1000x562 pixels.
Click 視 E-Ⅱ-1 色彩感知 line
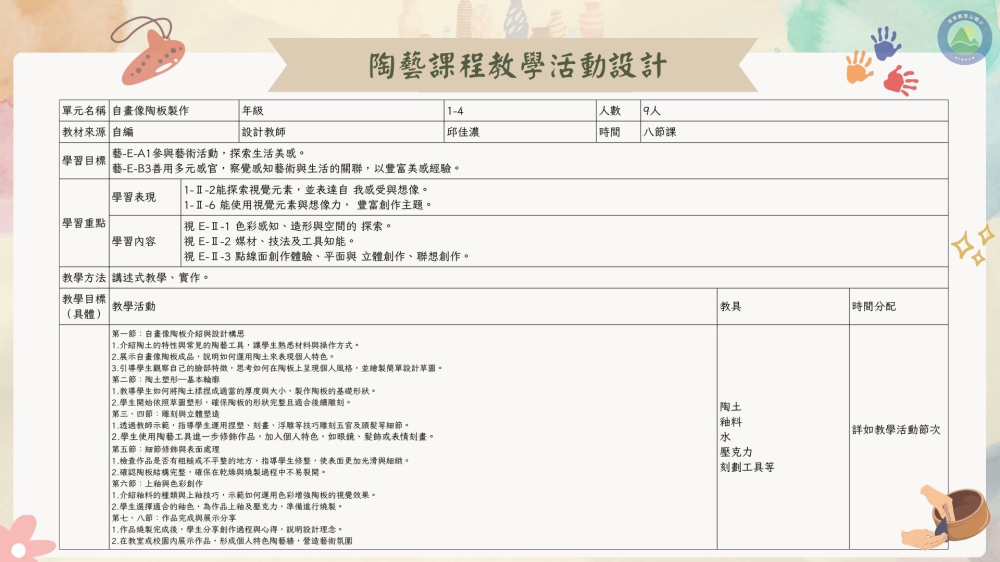(288, 226)
